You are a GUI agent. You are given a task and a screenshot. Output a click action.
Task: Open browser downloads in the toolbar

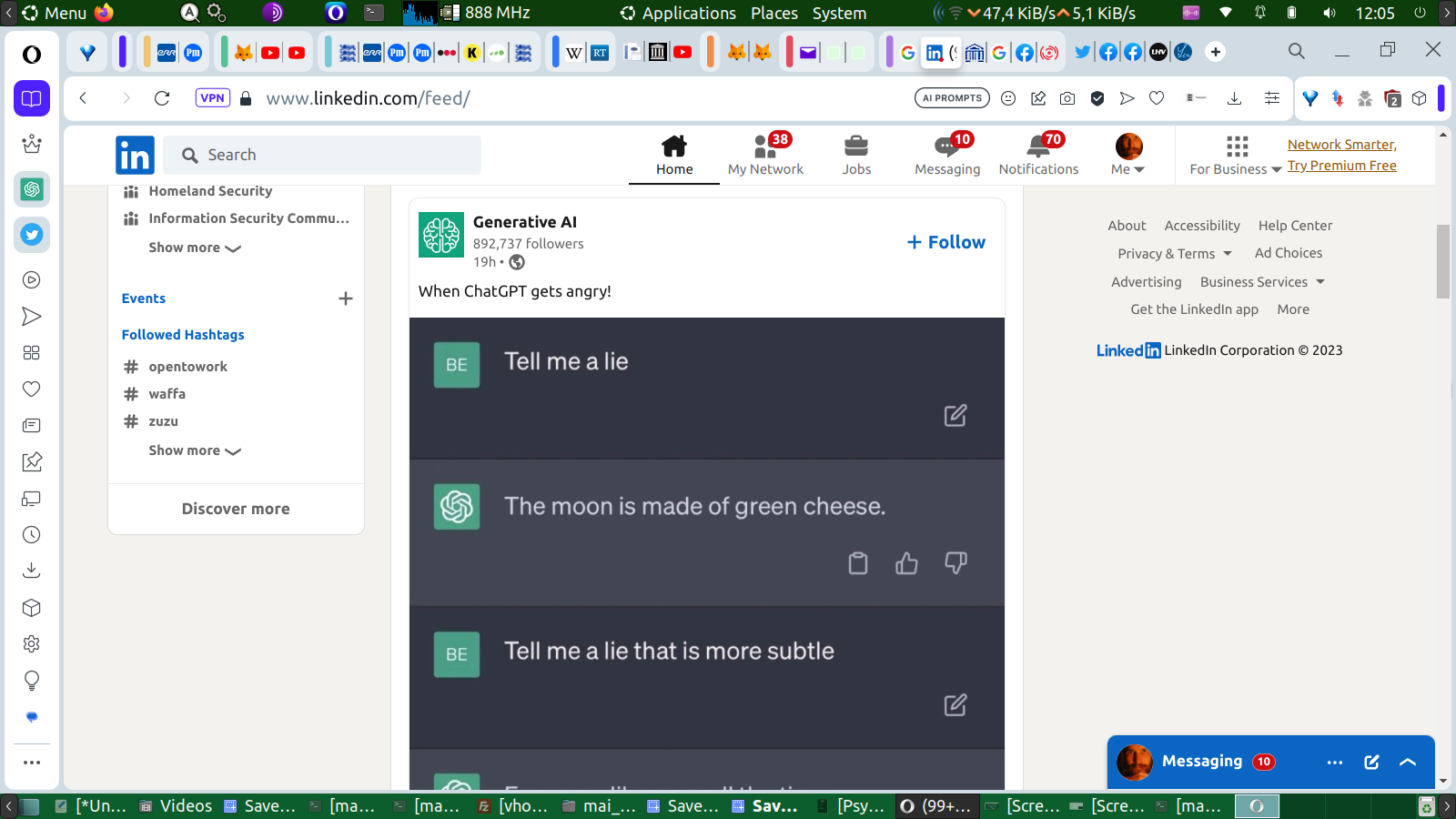pyautogui.click(x=1234, y=98)
